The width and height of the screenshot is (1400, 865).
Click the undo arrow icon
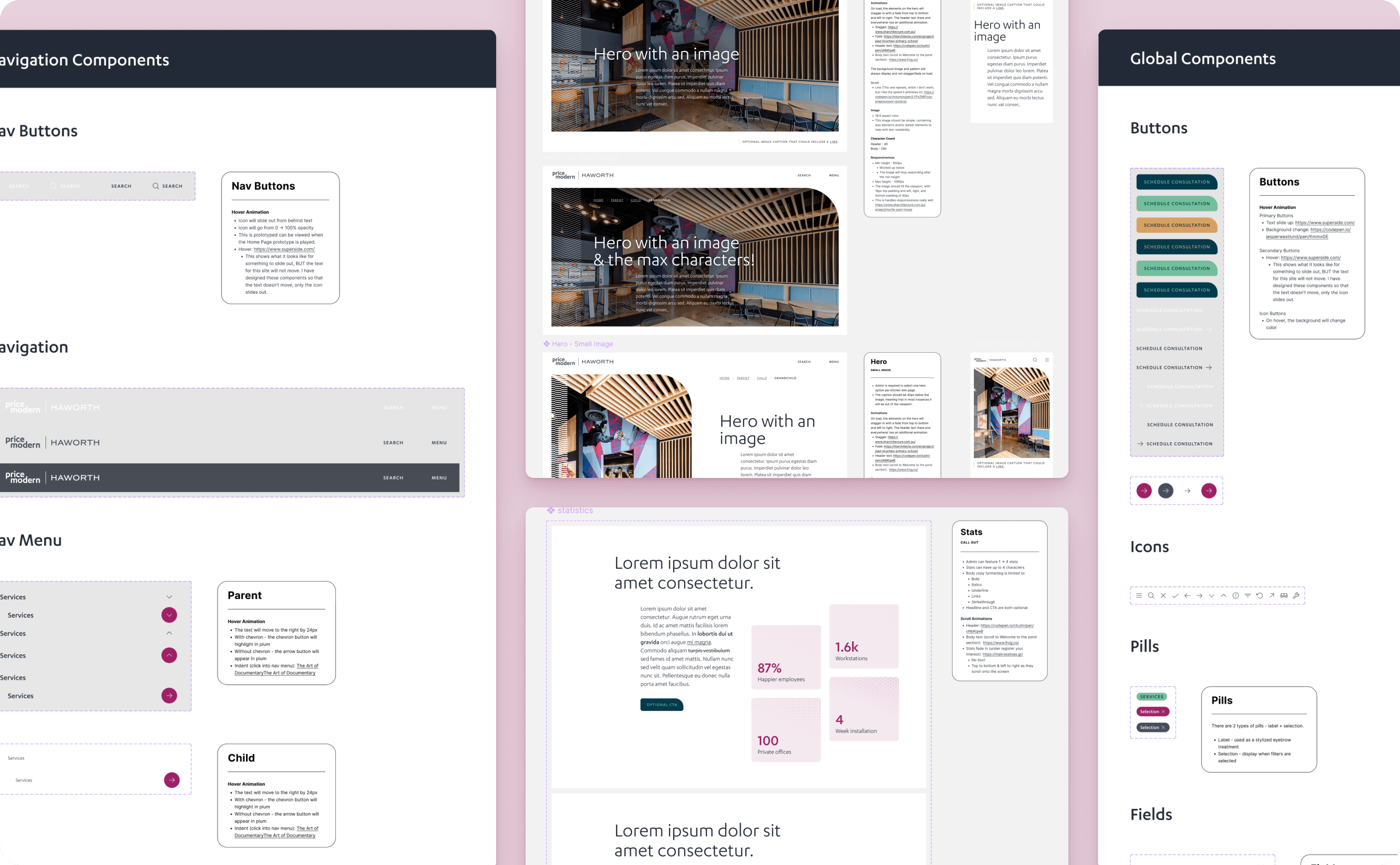coord(1259,595)
